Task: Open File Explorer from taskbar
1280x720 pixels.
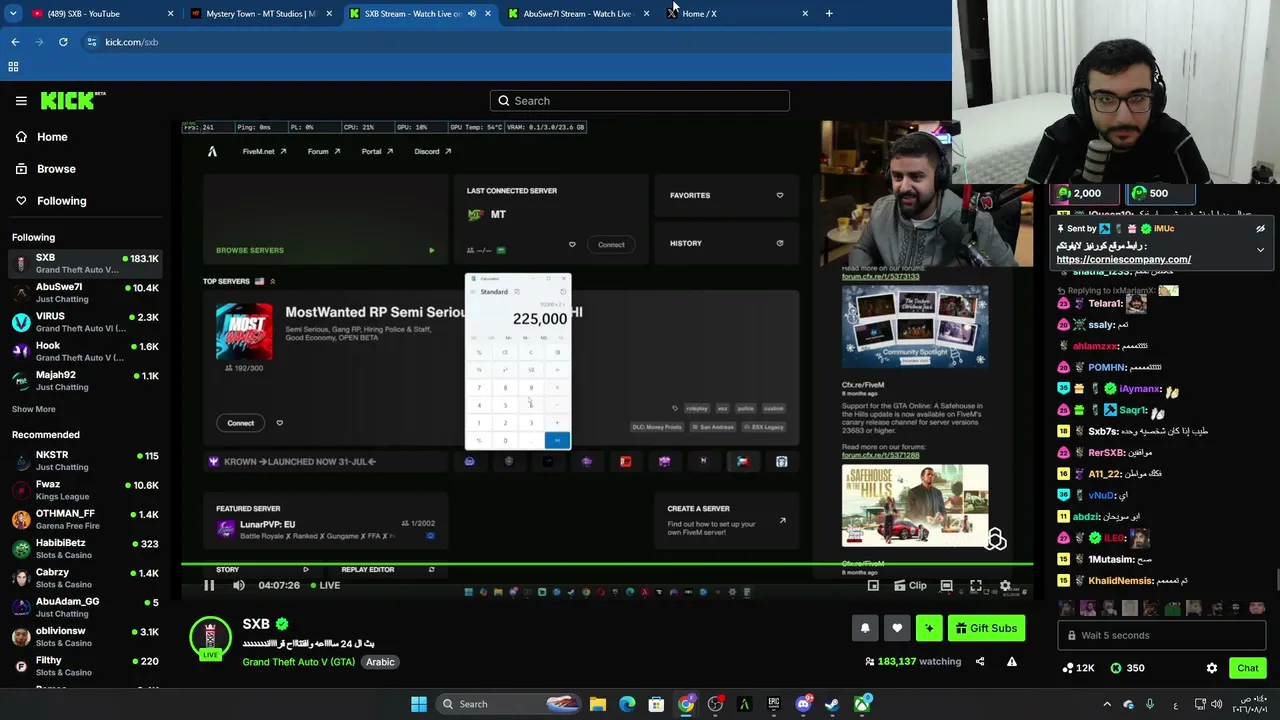Action: coord(598,704)
